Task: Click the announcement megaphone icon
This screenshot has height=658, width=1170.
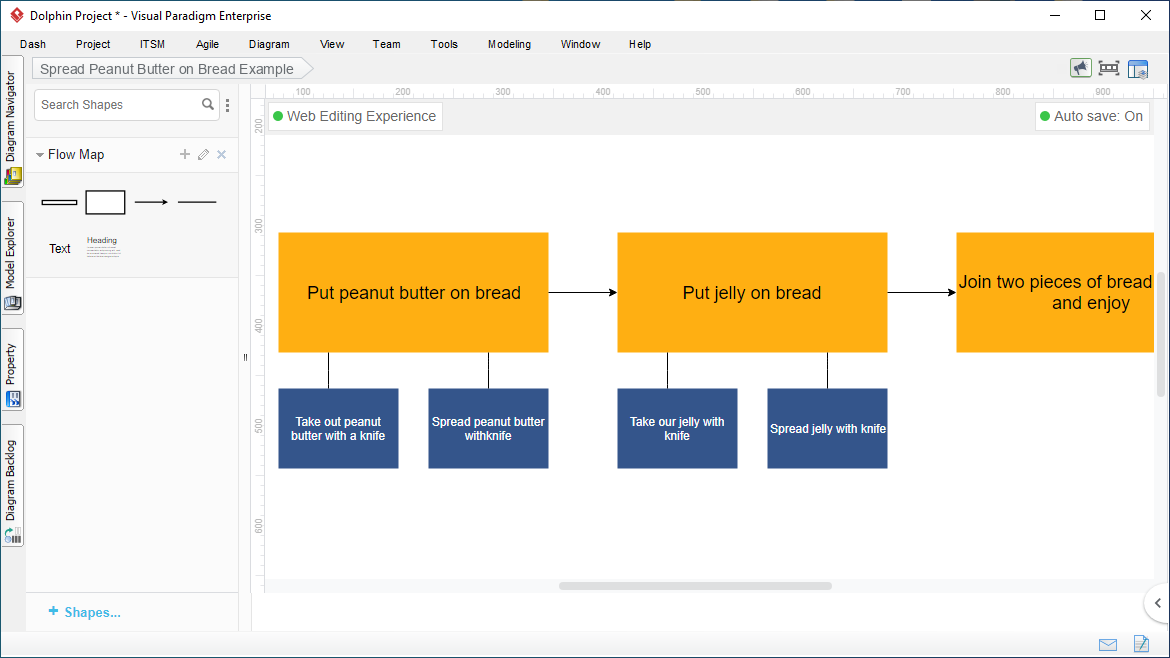Action: pyautogui.click(x=1080, y=69)
